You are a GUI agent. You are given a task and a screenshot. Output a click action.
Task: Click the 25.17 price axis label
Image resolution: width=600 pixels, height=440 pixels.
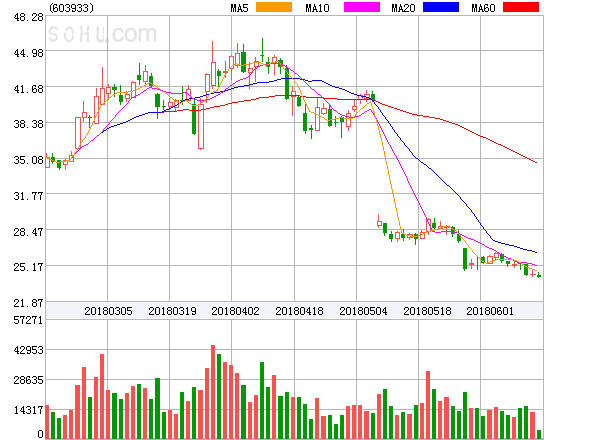tap(28, 267)
